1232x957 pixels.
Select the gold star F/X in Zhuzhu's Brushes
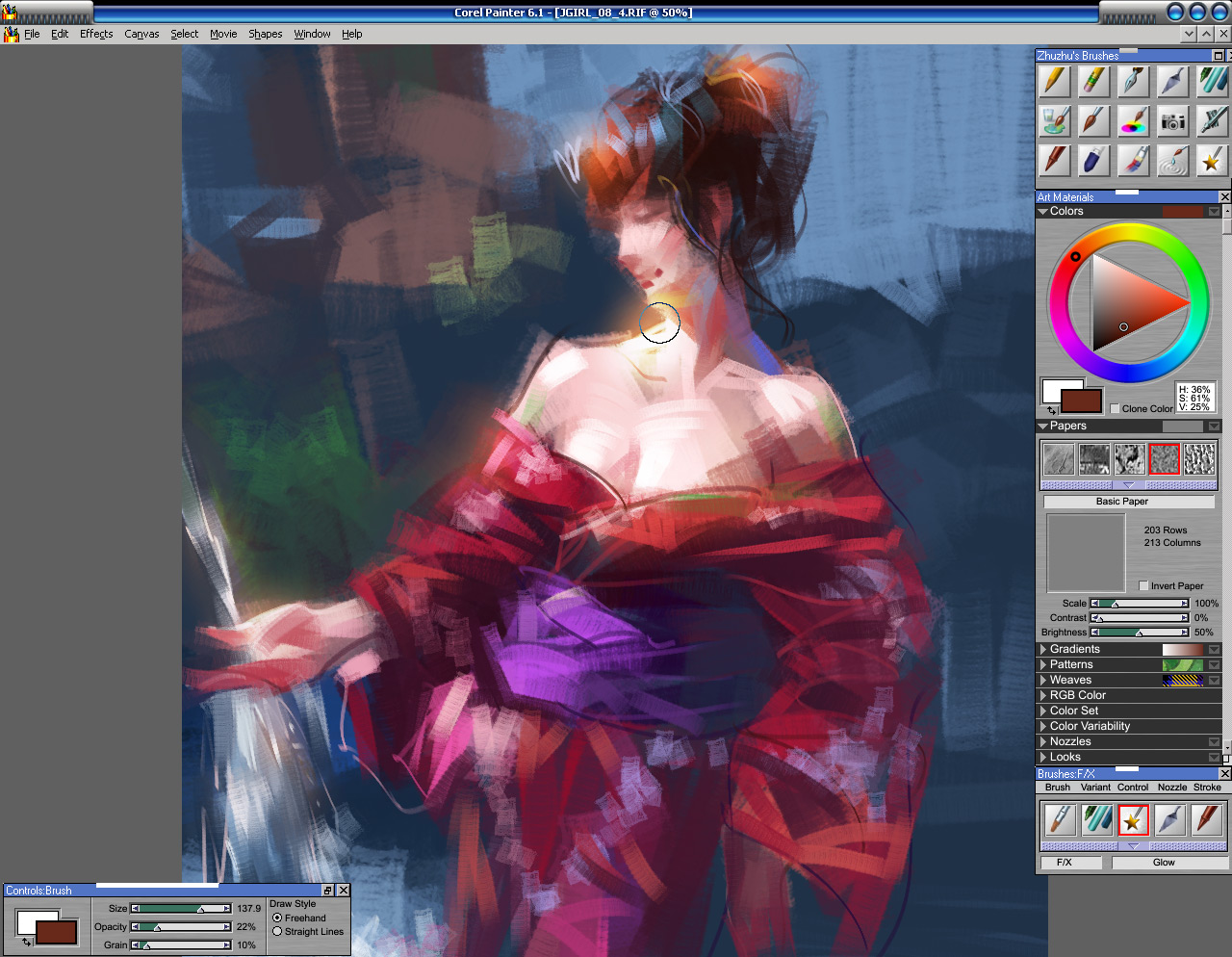pyautogui.click(x=1212, y=160)
